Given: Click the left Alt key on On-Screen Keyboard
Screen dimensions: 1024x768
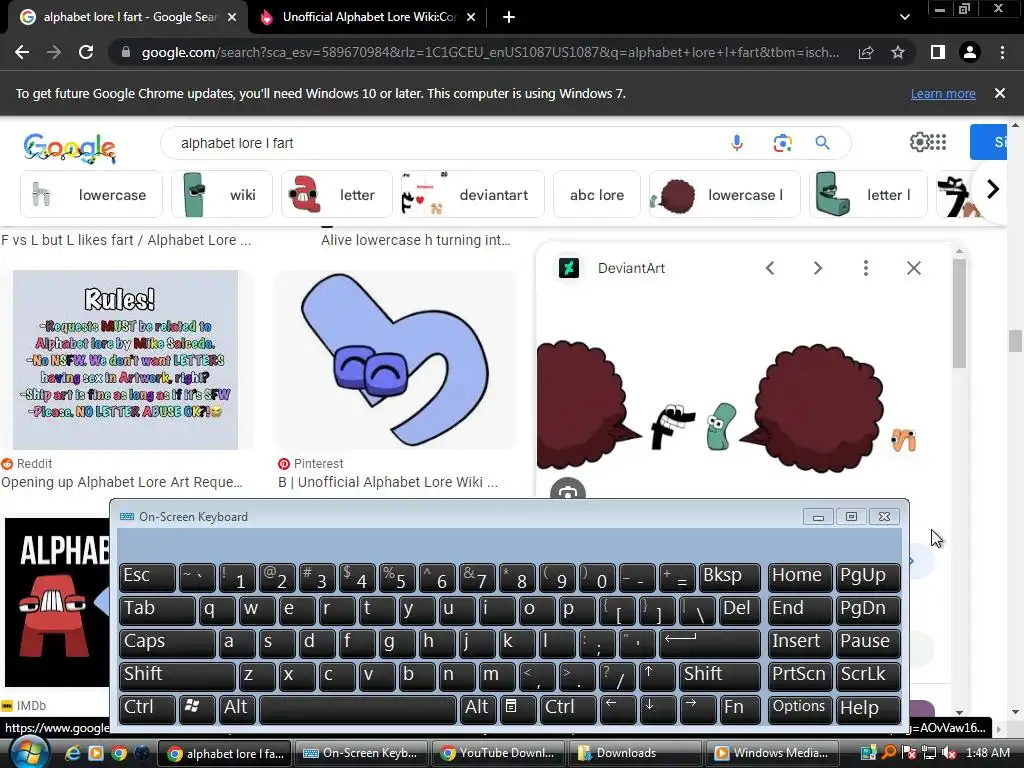Looking at the screenshot, I should tap(236, 708).
